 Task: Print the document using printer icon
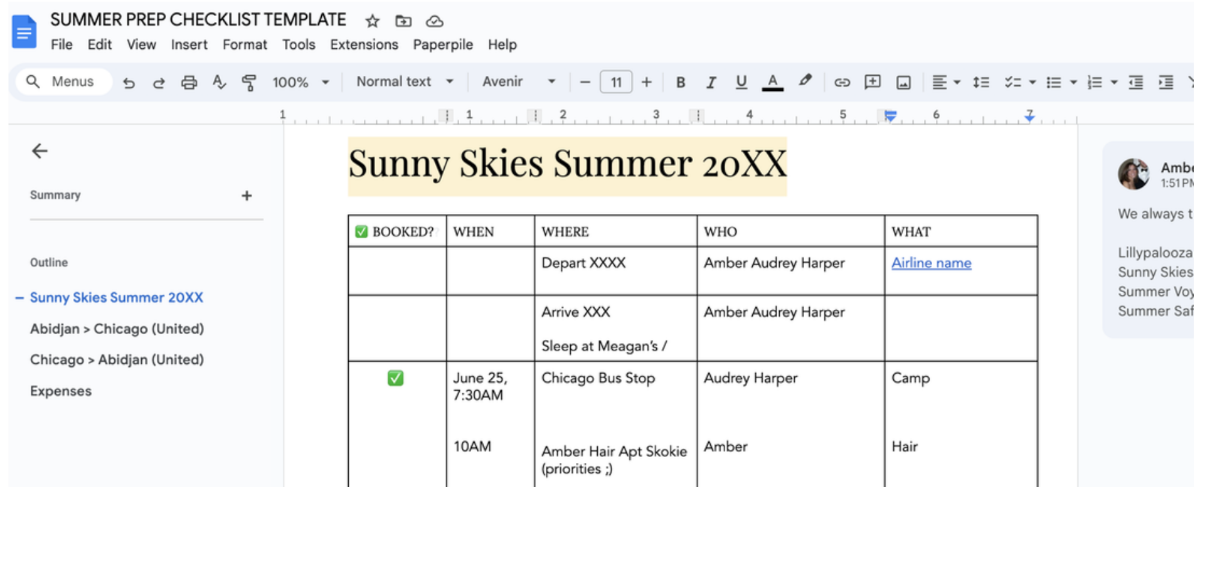[x=189, y=83]
